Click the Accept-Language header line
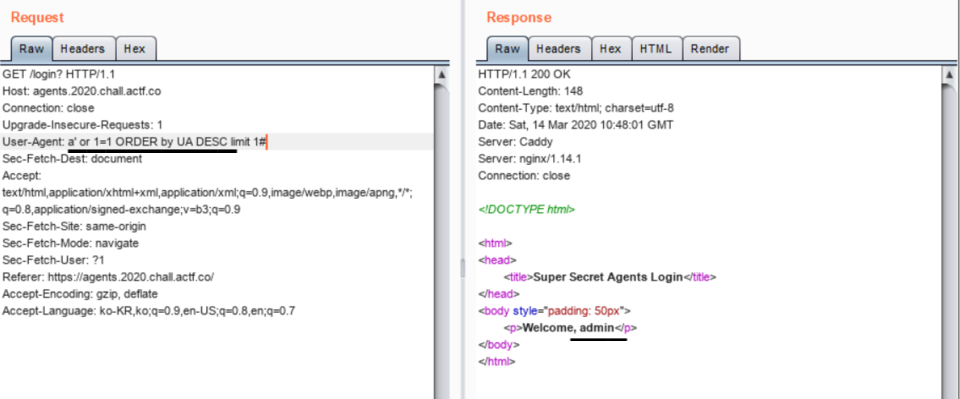Screen dimensions: 960x399 tap(149, 310)
